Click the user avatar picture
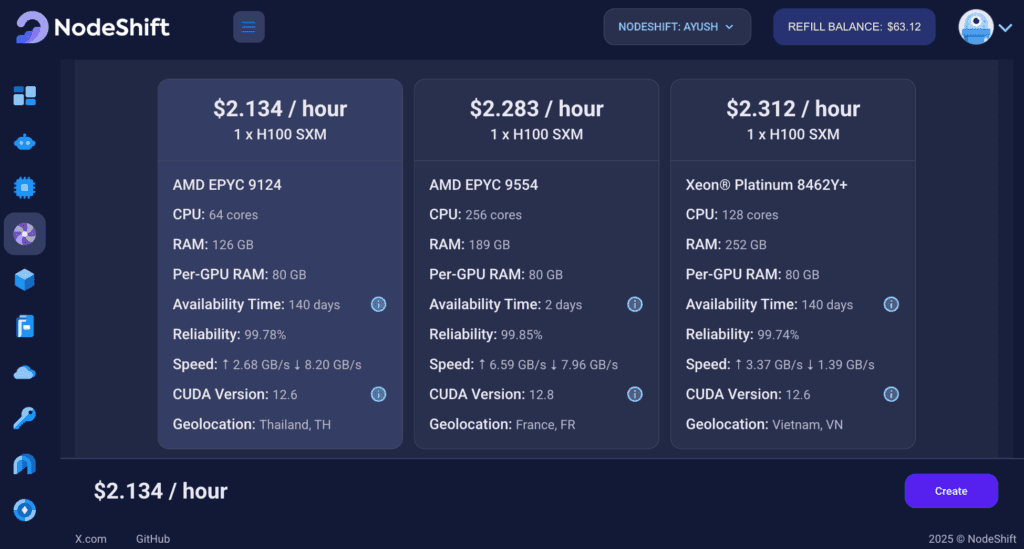This screenshot has height=549, width=1024. click(976, 27)
